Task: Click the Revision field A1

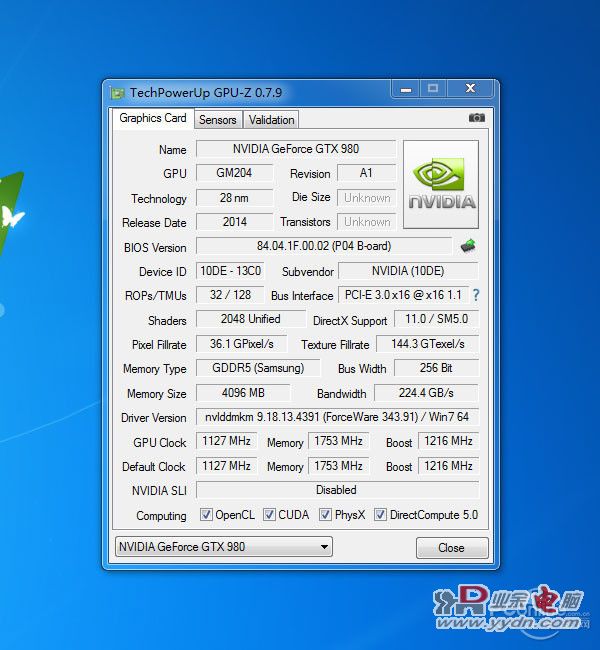Action: [367, 173]
